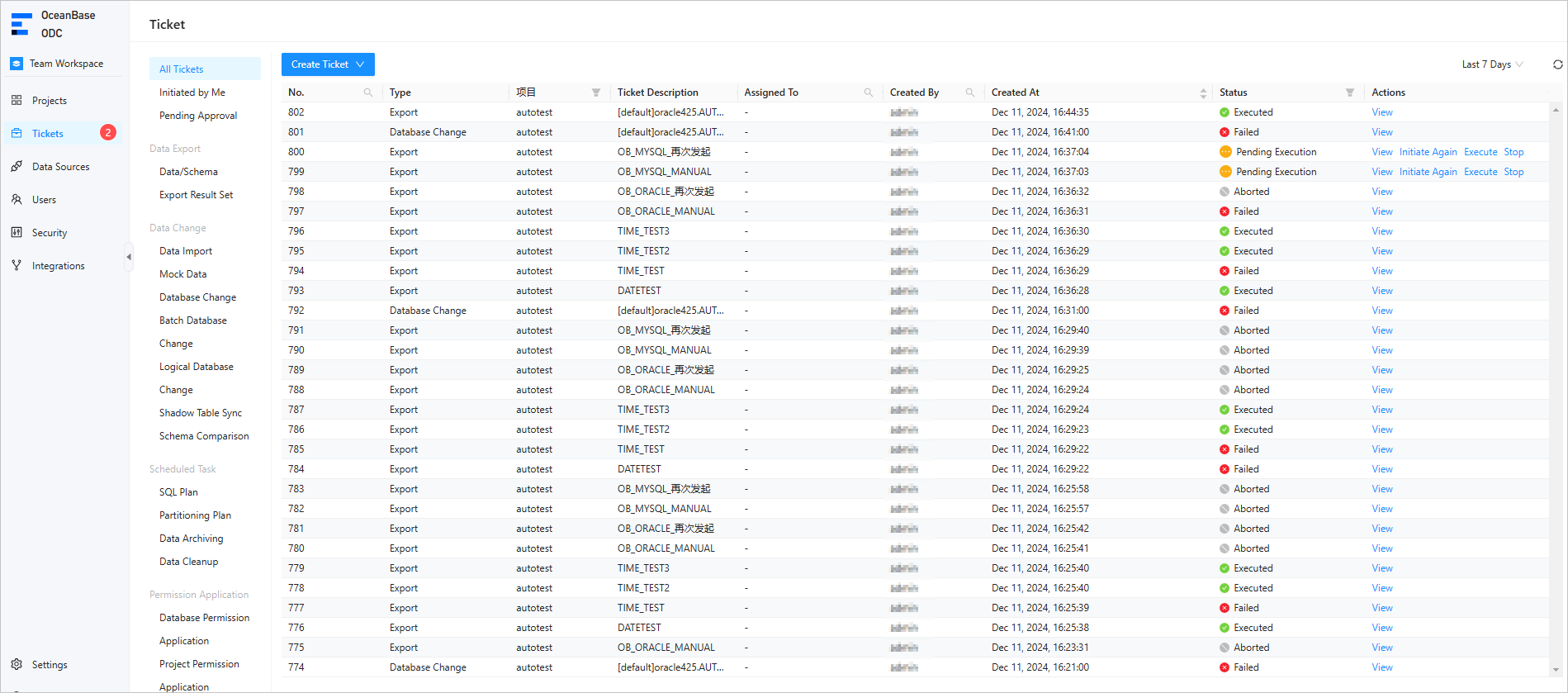Click search icon in Created By column
1568x693 pixels.
tap(970, 93)
